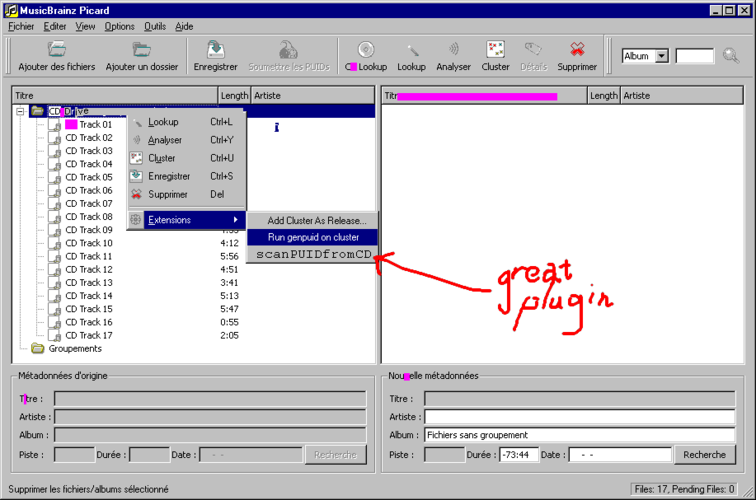
Task: Sort left pane by Length column header
Action: (x=234, y=95)
